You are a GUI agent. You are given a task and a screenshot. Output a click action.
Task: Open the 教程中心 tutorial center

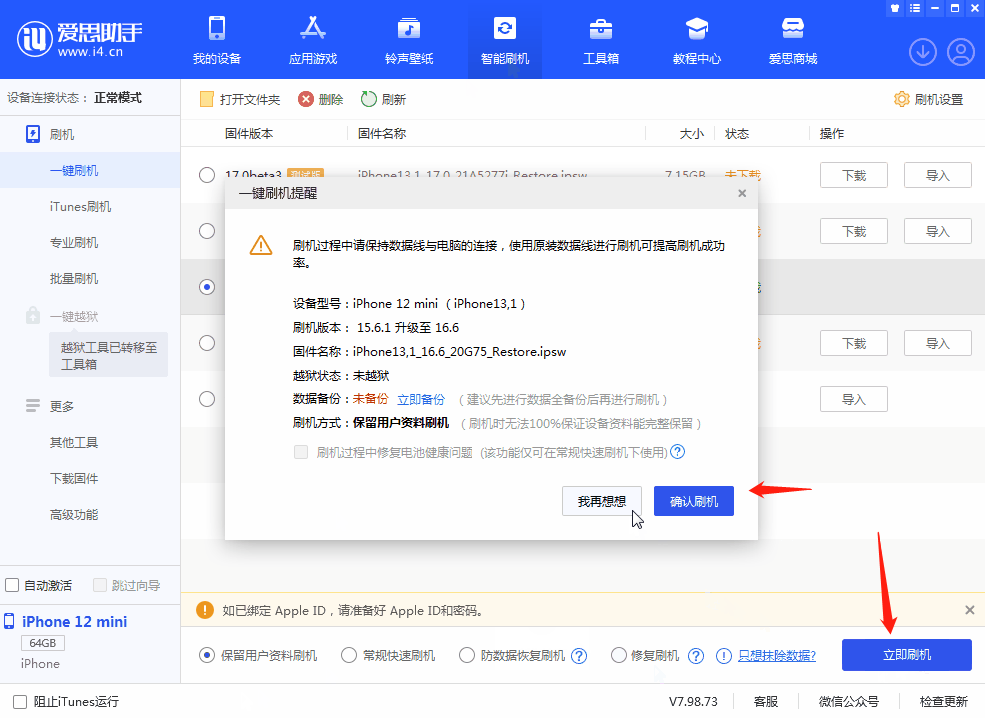click(x=697, y=40)
